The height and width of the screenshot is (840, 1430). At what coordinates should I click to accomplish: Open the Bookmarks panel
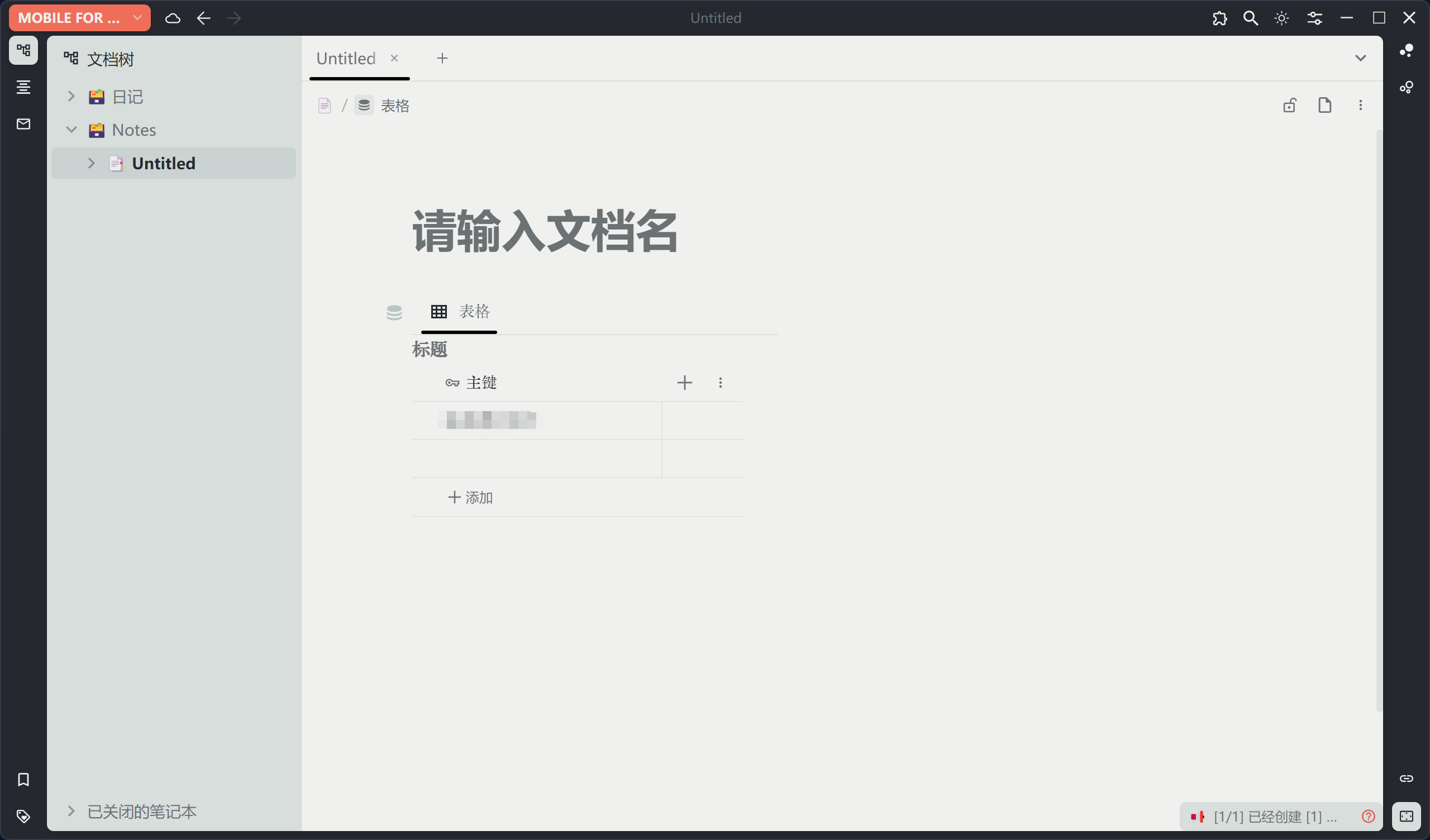[23, 779]
